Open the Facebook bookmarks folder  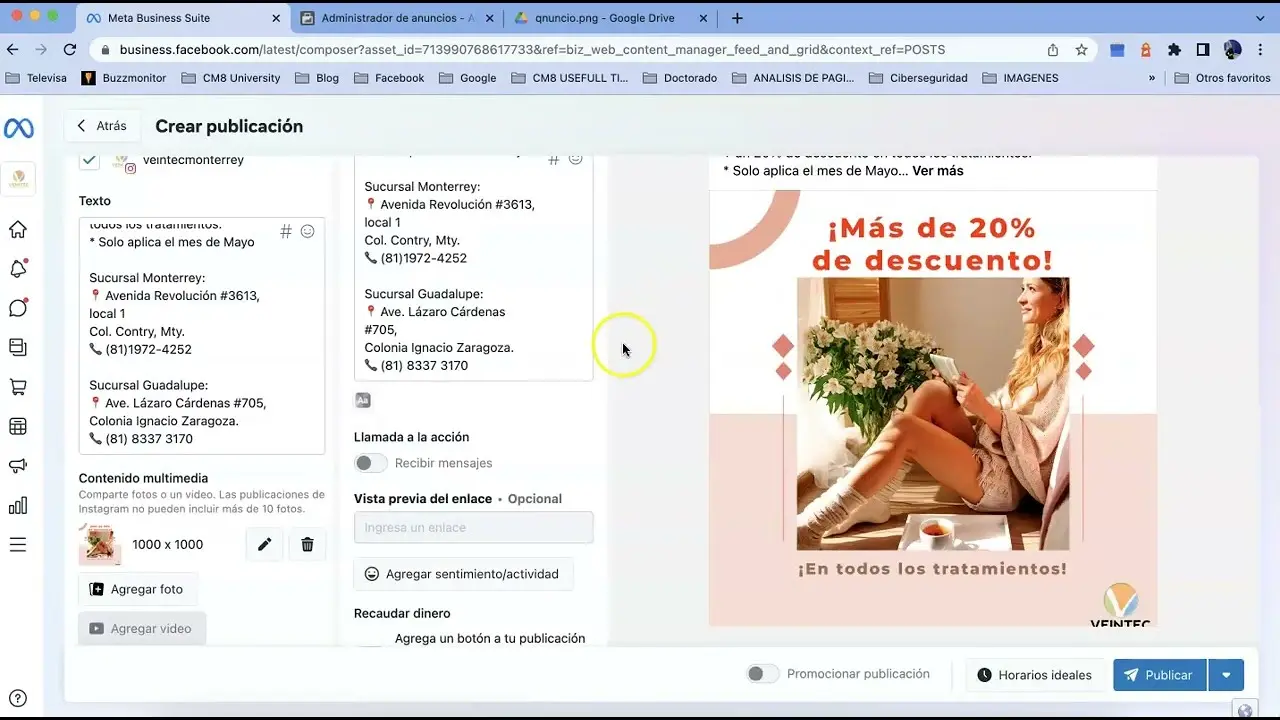click(389, 78)
